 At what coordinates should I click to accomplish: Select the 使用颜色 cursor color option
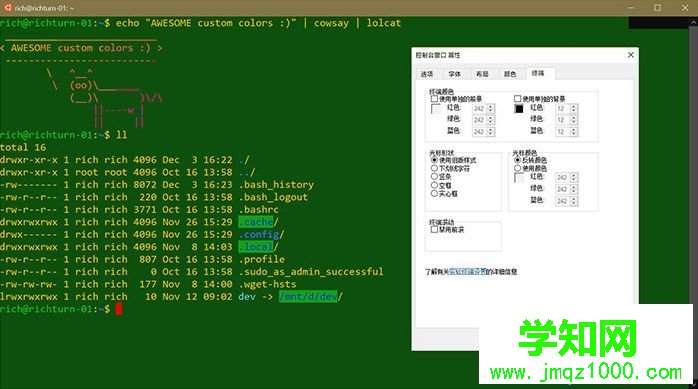click(517, 168)
